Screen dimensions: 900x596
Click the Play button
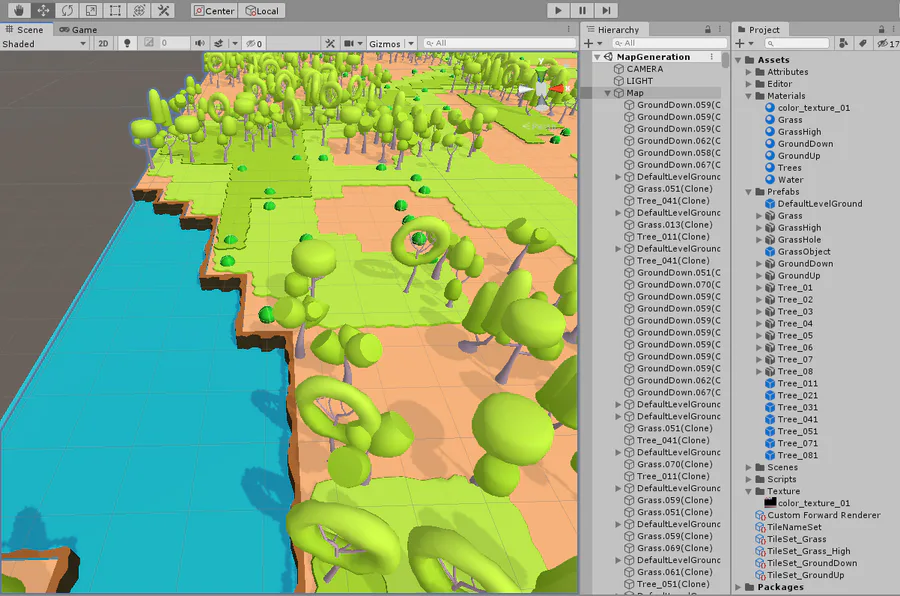(x=558, y=10)
